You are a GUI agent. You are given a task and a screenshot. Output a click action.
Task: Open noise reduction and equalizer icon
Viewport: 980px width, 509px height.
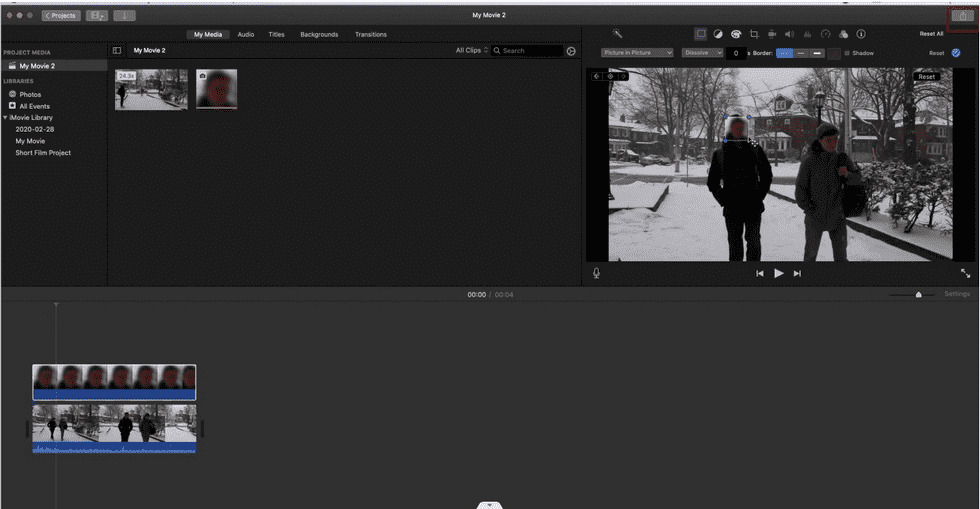click(x=807, y=34)
